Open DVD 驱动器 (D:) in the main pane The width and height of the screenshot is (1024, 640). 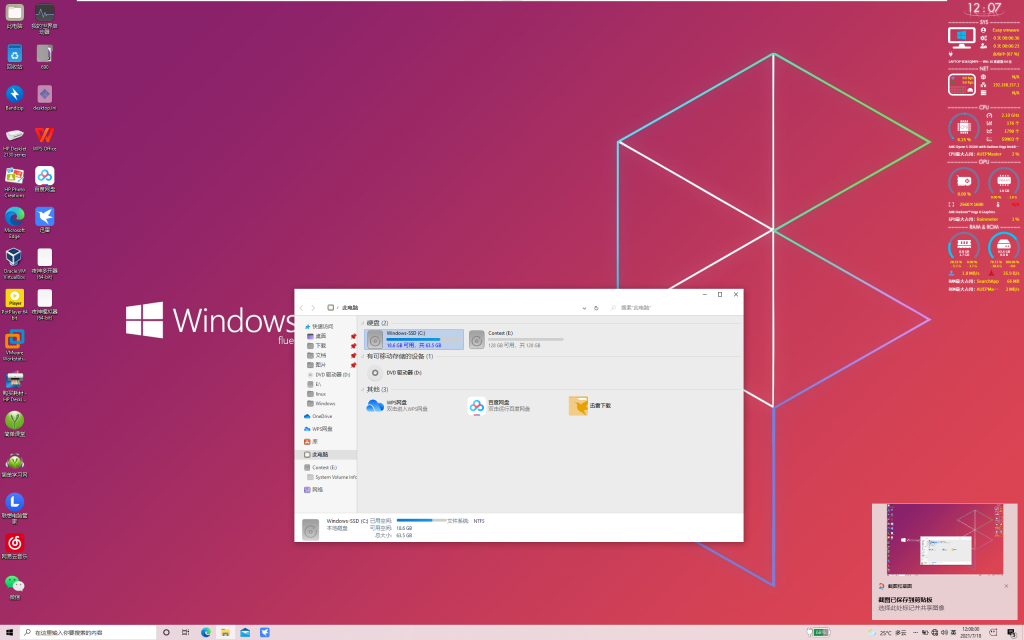pyautogui.click(x=395, y=373)
